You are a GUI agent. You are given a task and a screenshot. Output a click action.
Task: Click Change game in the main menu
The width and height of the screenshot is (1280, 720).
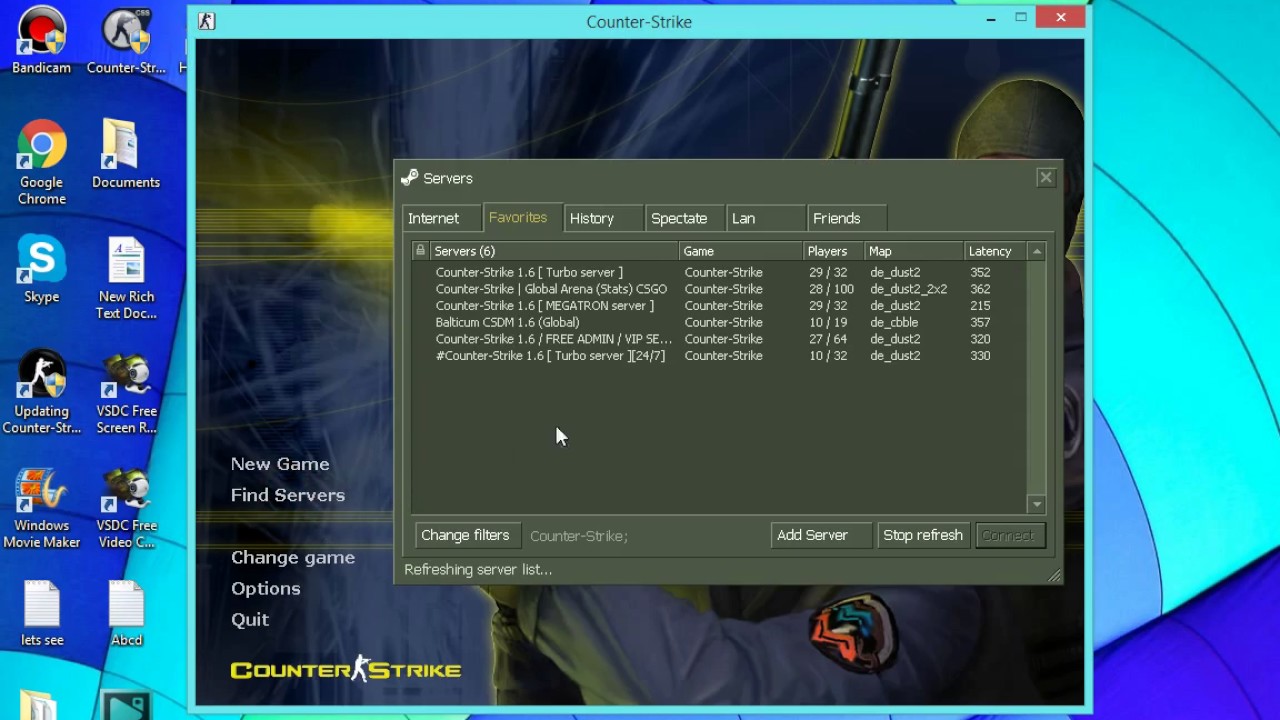click(293, 557)
